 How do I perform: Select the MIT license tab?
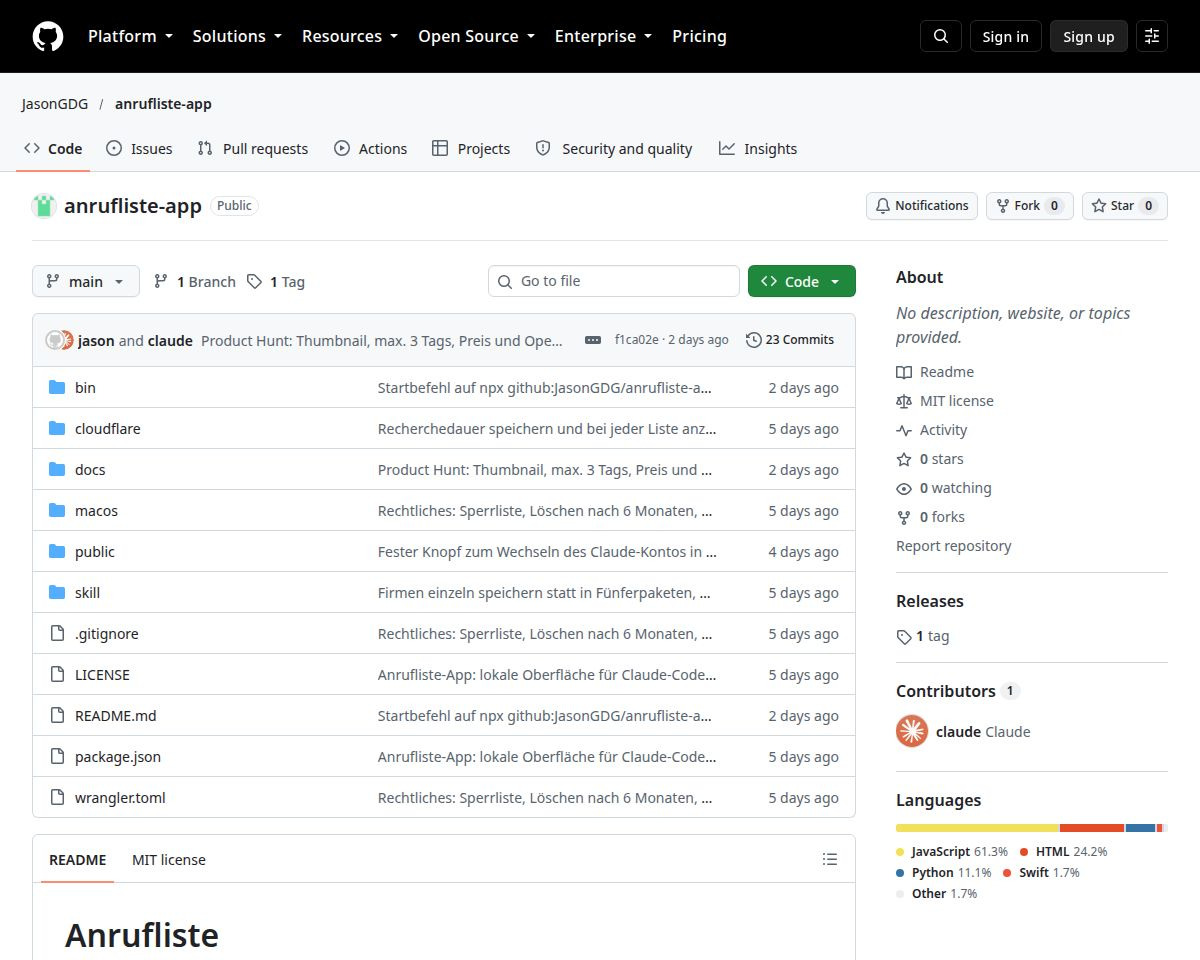tap(169, 860)
